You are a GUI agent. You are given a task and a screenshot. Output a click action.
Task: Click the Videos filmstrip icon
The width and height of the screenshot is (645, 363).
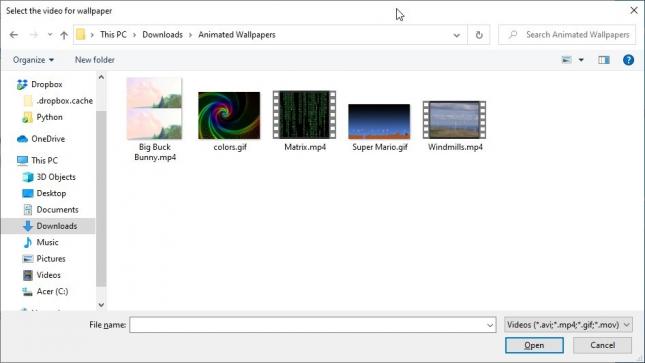[x=28, y=275]
